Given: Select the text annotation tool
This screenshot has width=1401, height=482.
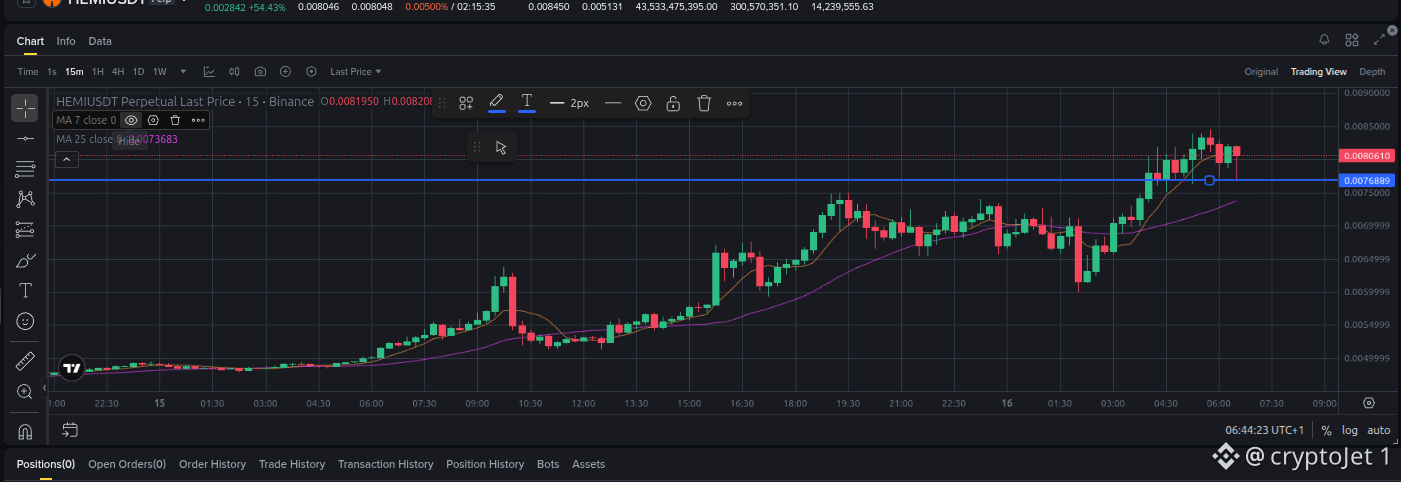Looking at the screenshot, I should click(25, 291).
